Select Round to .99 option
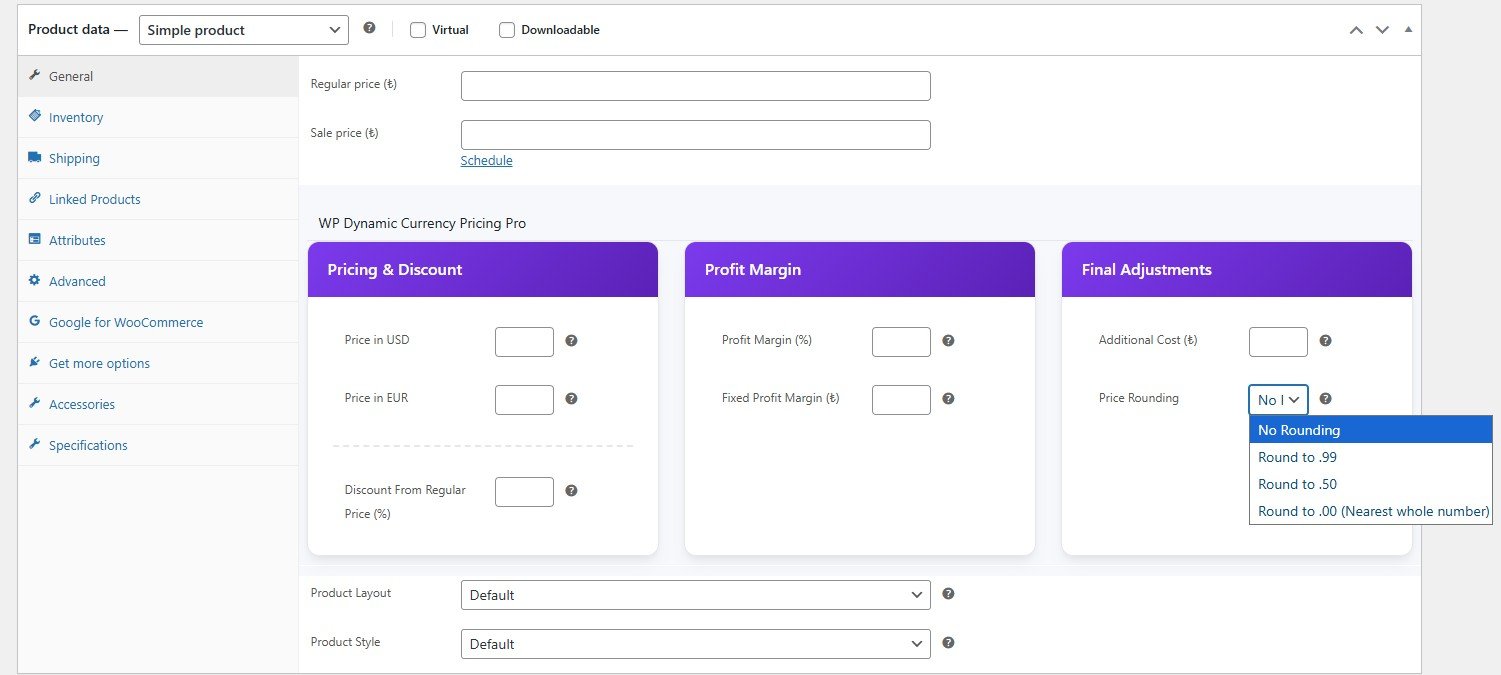This screenshot has height=675, width=1501. pyautogui.click(x=1297, y=457)
